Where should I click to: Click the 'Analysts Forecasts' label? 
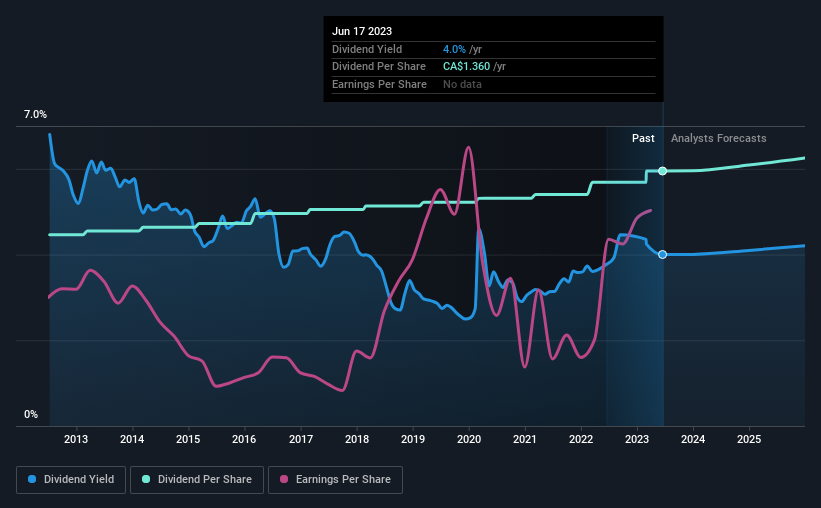tap(718, 138)
